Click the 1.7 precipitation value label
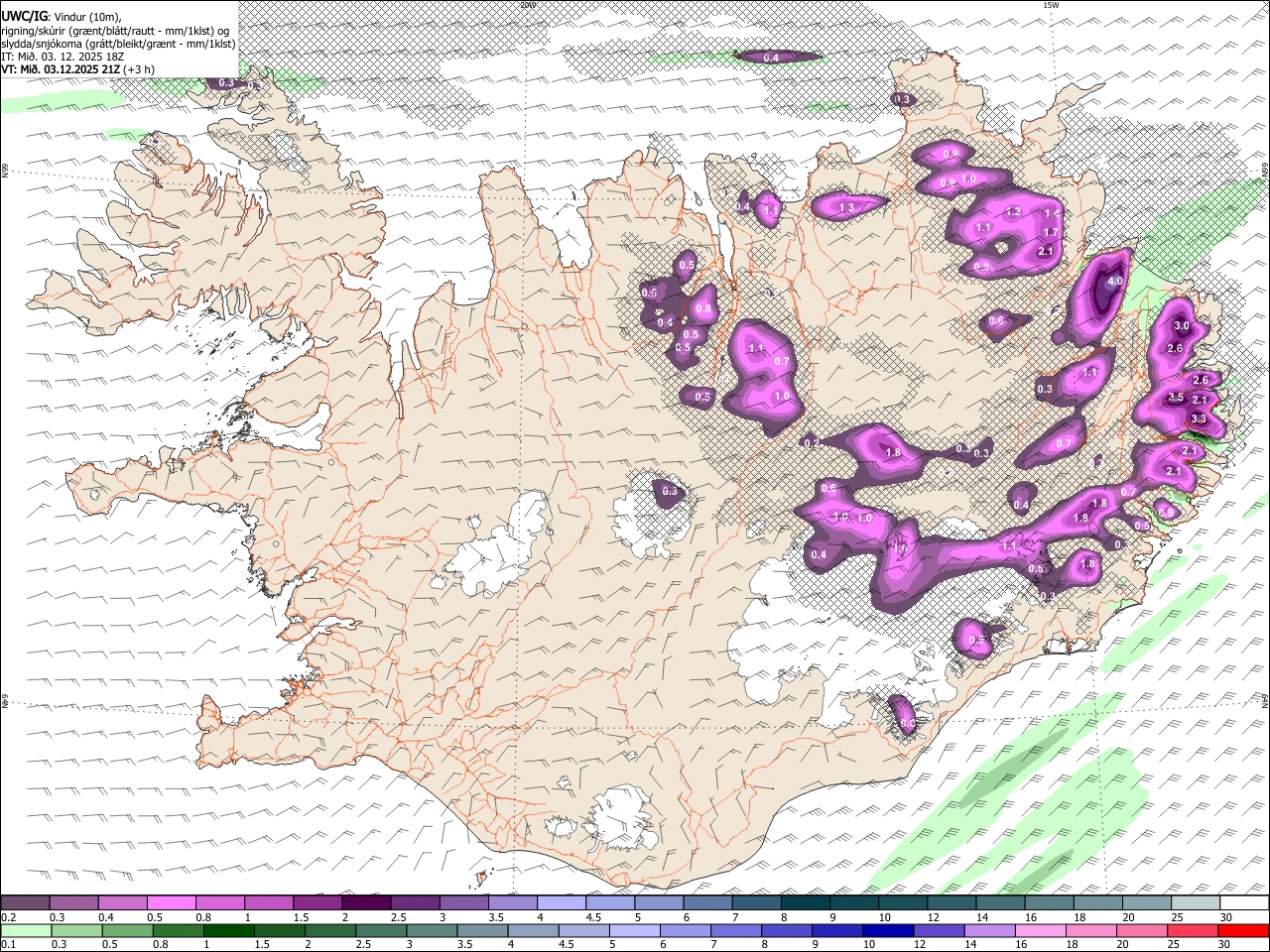Viewport: 1270px width, 952px height. click(1053, 233)
